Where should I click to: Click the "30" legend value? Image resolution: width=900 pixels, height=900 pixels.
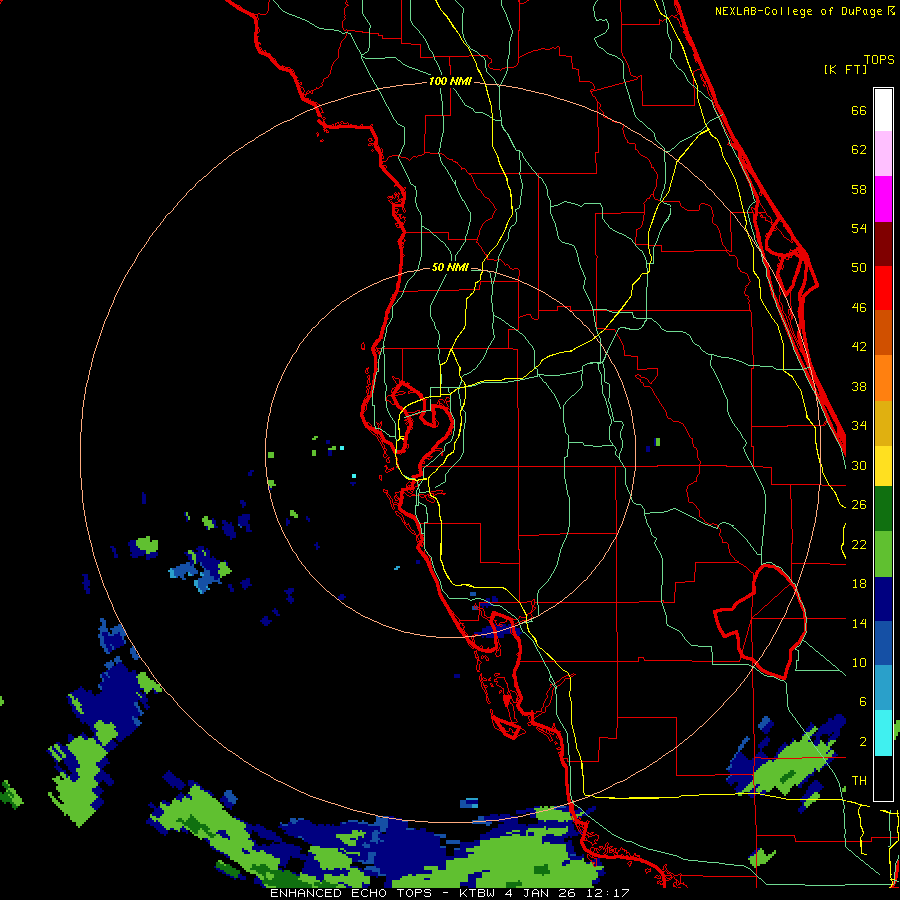[859, 465]
